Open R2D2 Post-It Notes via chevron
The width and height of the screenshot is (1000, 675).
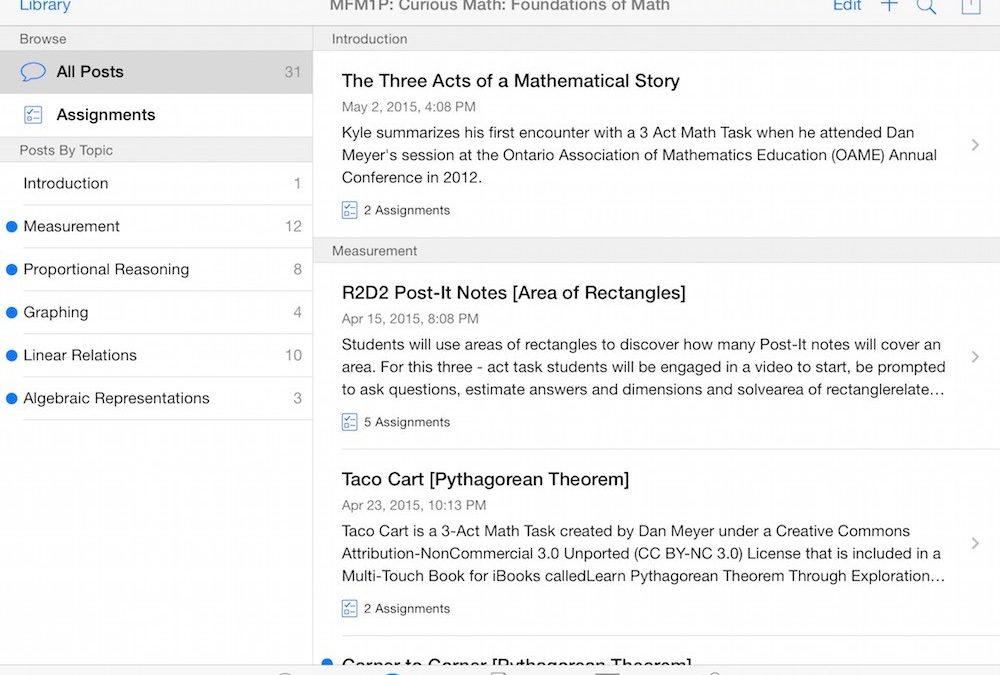(975, 357)
